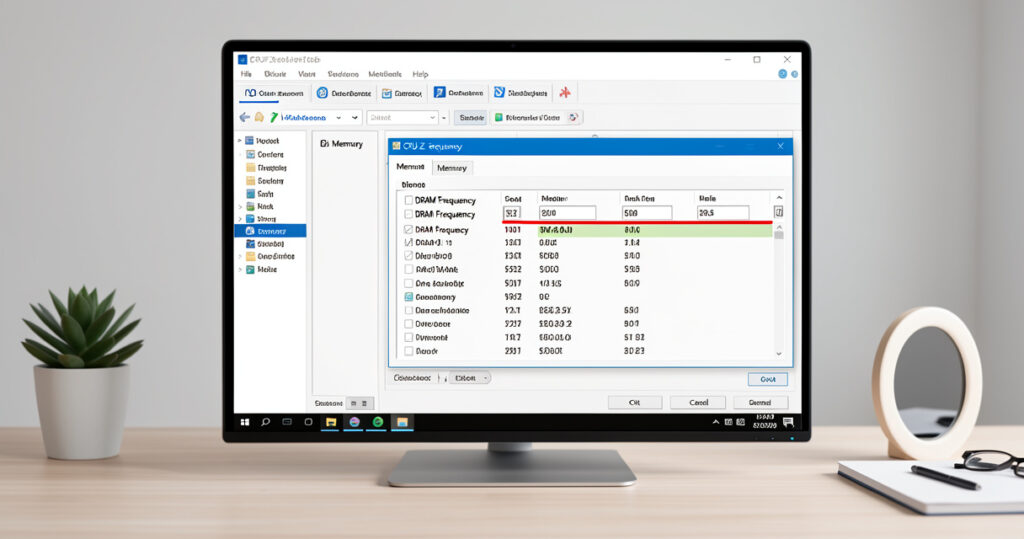The width and height of the screenshot is (1024, 539).
Task: Click the blue back arrow in navigation bar
Action: click(244, 117)
